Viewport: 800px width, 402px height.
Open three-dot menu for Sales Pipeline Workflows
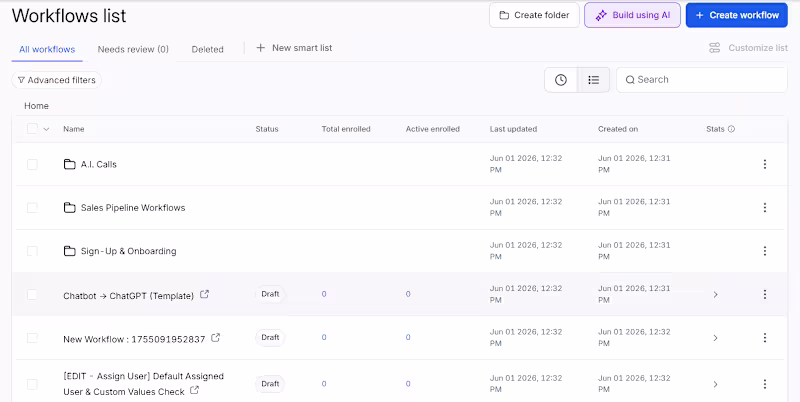point(765,208)
